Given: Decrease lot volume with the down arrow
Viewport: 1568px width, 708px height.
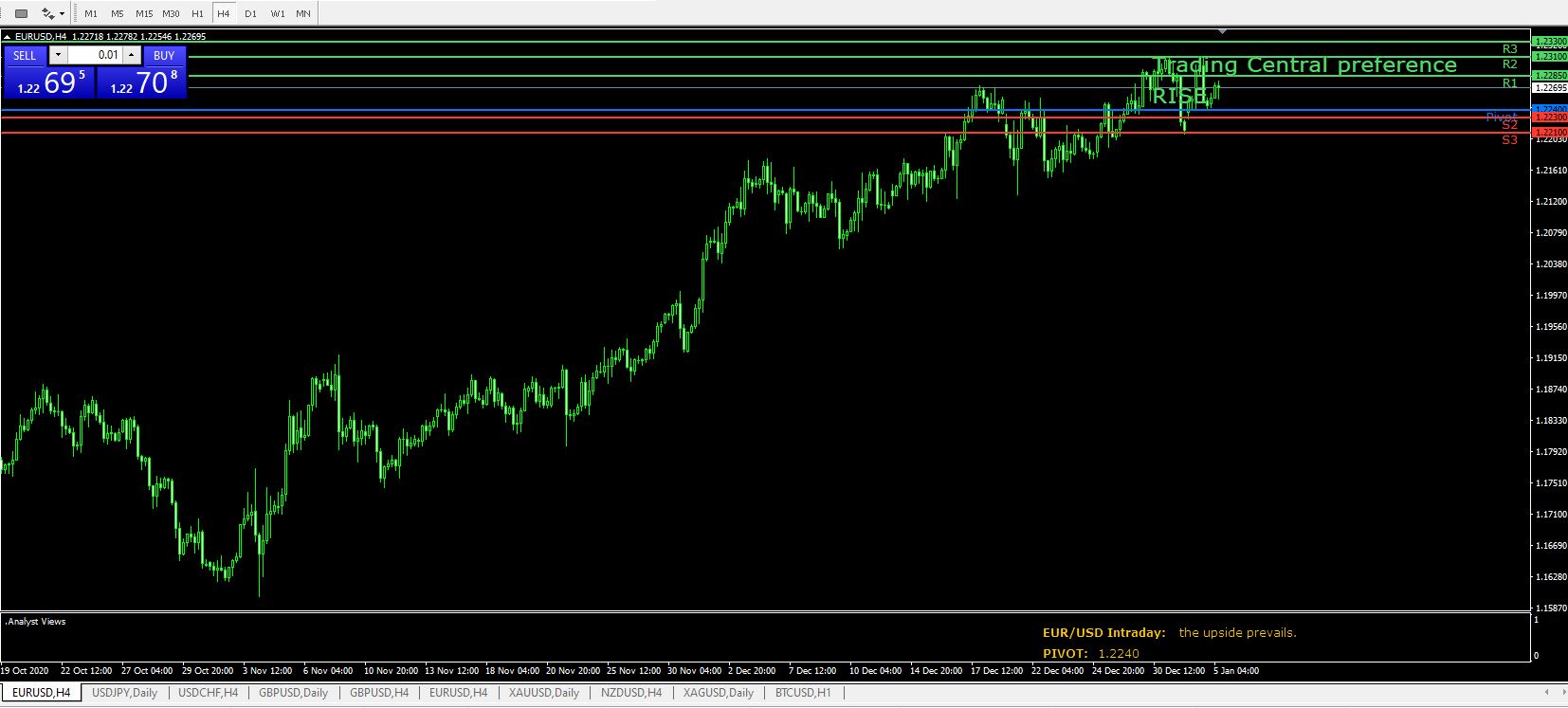Looking at the screenshot, I should [58, 55].
